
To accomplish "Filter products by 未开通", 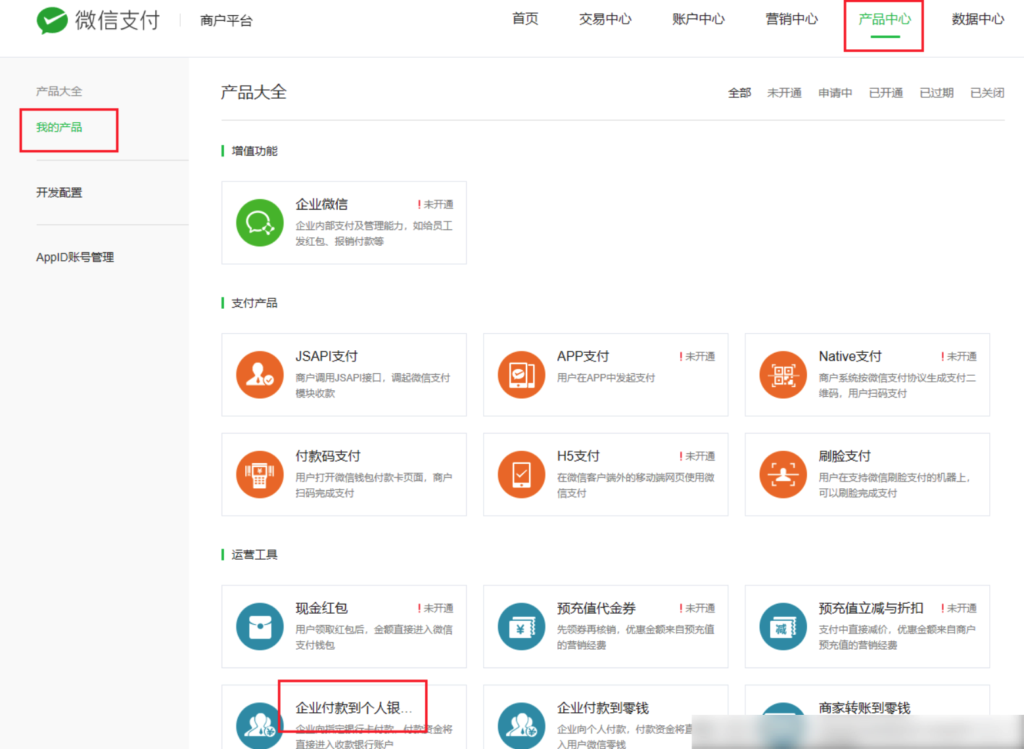I will [x=784, y=91].
